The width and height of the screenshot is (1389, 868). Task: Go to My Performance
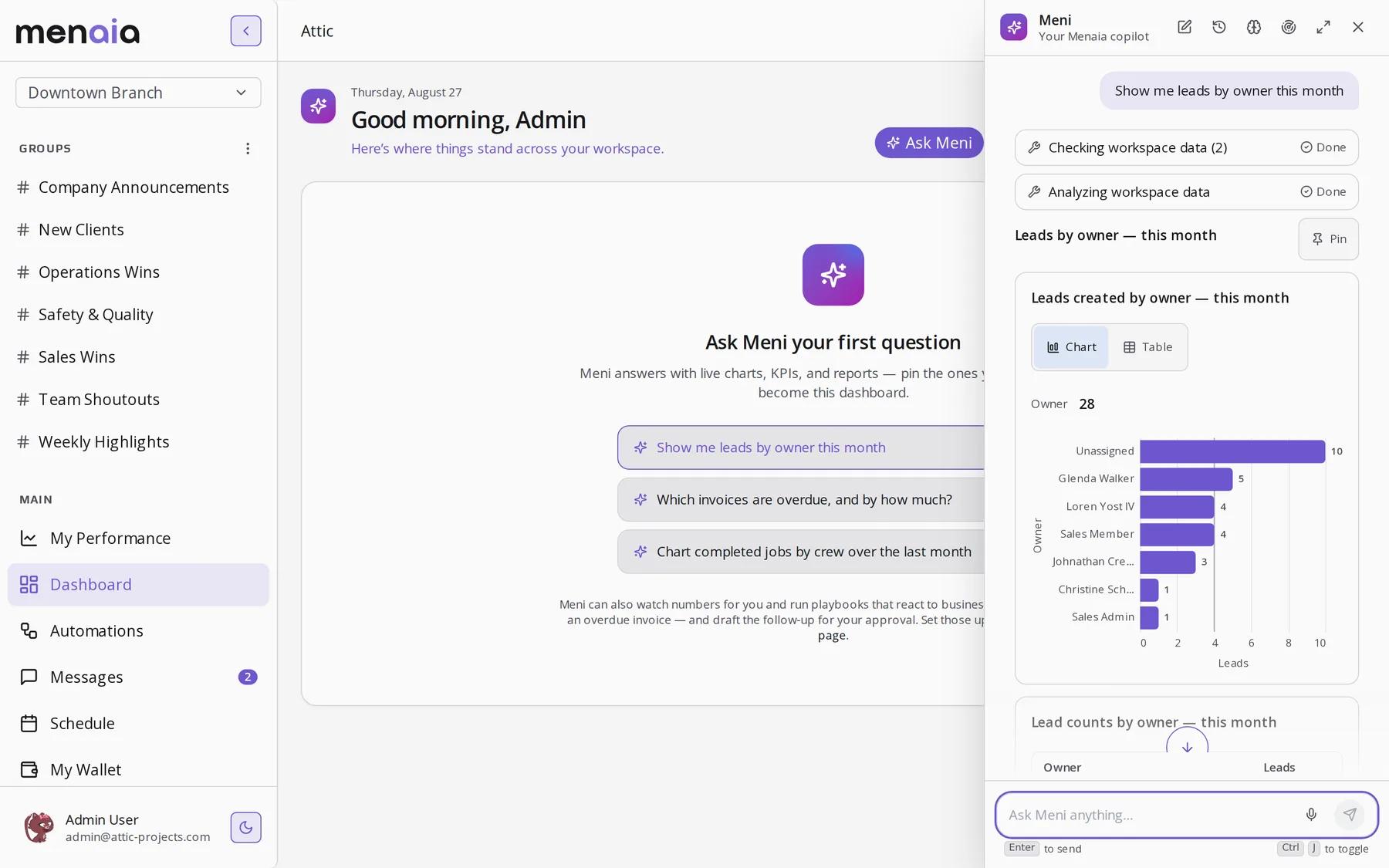coord(138,538)
